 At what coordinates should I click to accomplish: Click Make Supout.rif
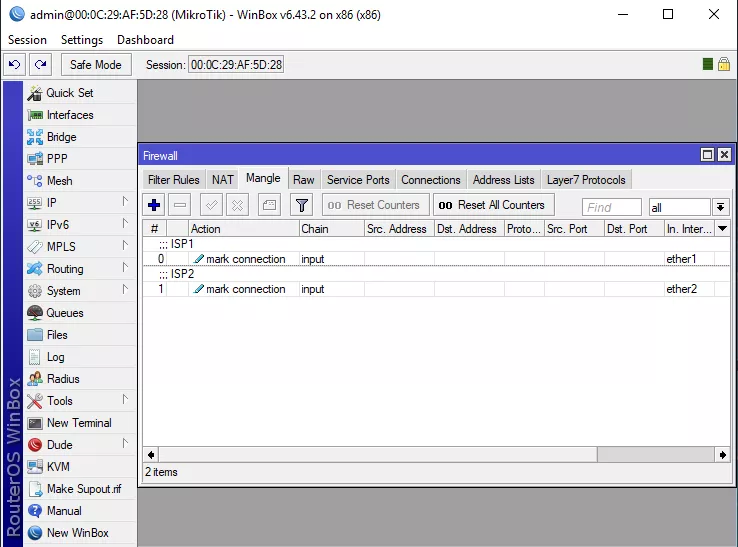pos(84,489)
